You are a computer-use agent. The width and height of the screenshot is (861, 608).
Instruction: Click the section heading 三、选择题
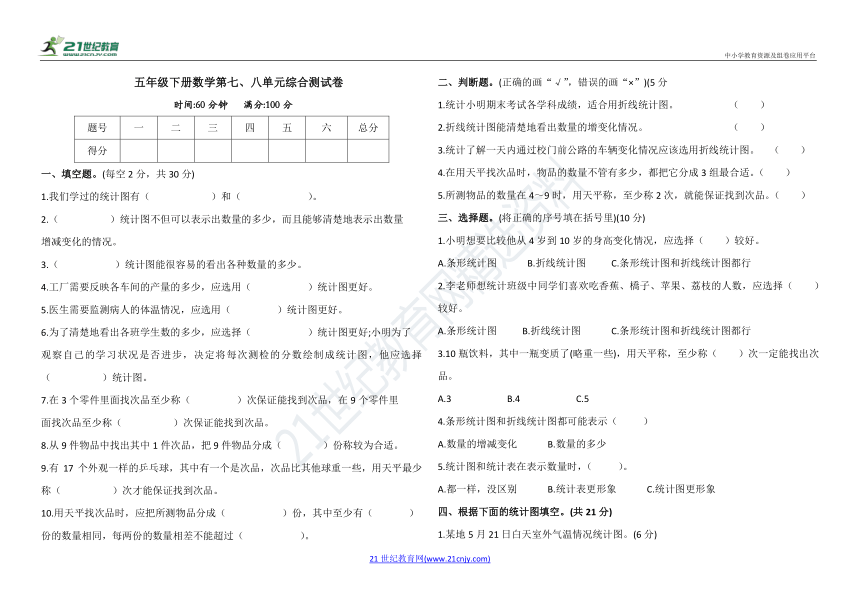click(466, 218)
